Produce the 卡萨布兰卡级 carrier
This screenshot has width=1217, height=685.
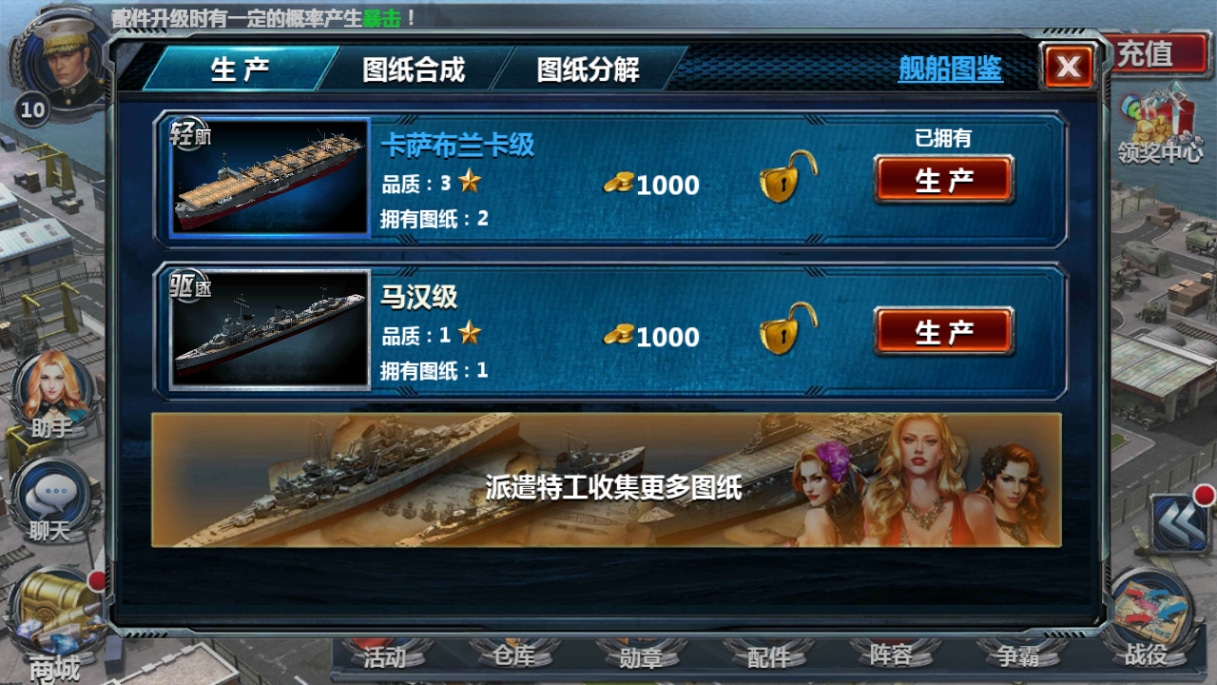pyautogui.click(x=944, y=181)
